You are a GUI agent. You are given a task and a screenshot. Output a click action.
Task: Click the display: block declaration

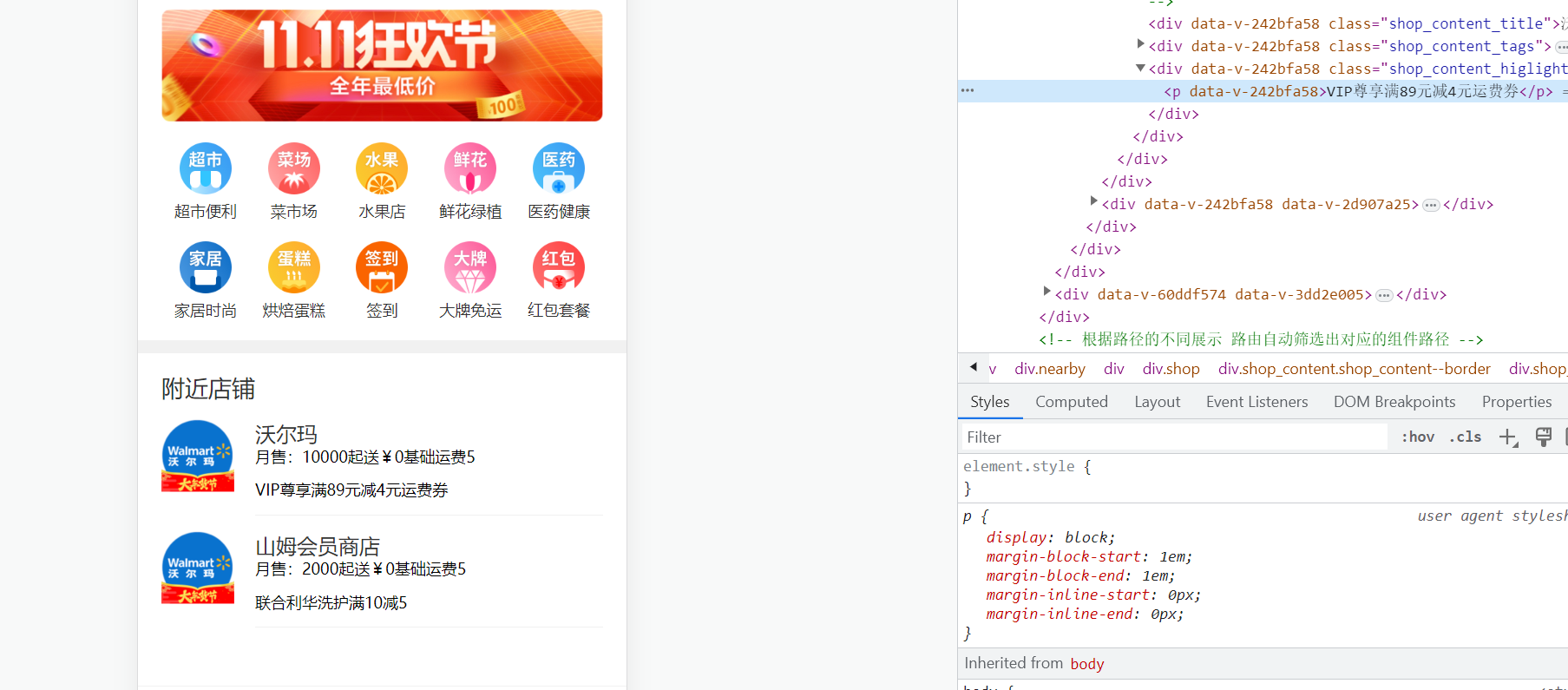click(1051, 537)
